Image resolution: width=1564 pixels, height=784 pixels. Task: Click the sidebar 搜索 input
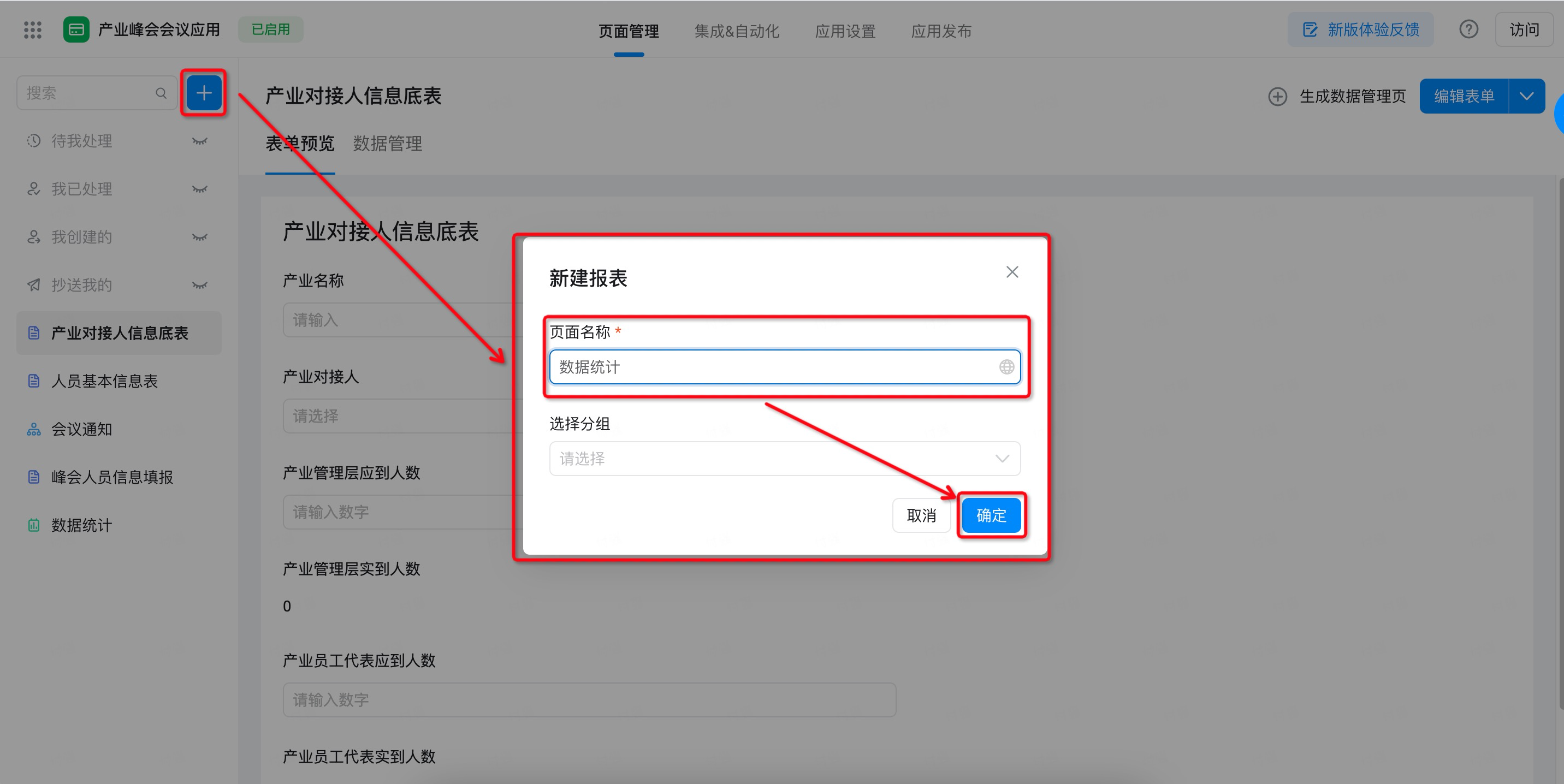tap(97, 93)
